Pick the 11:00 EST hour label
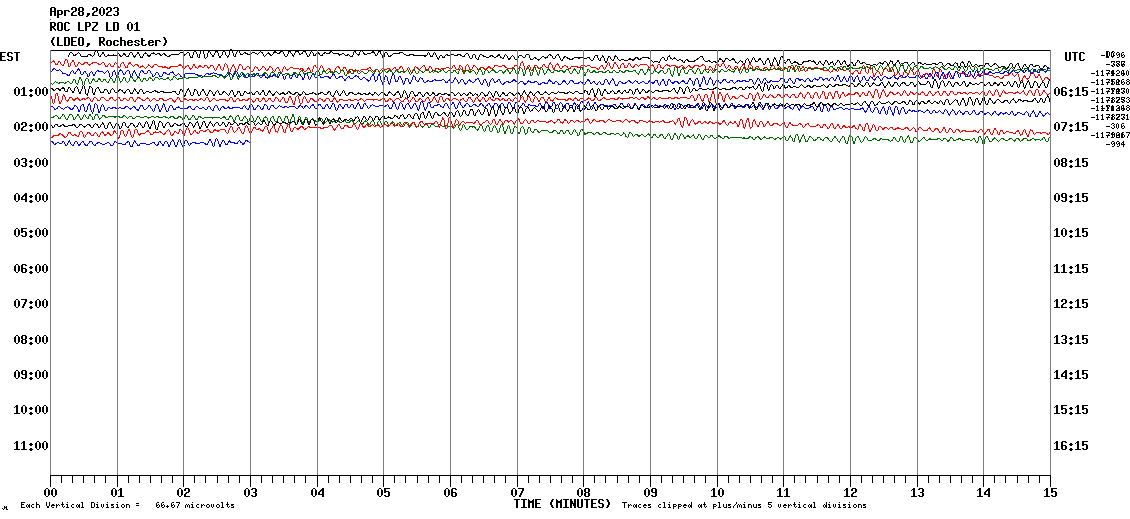The width and height of the screenshot is (1130, 519). (x=30, y=446)
